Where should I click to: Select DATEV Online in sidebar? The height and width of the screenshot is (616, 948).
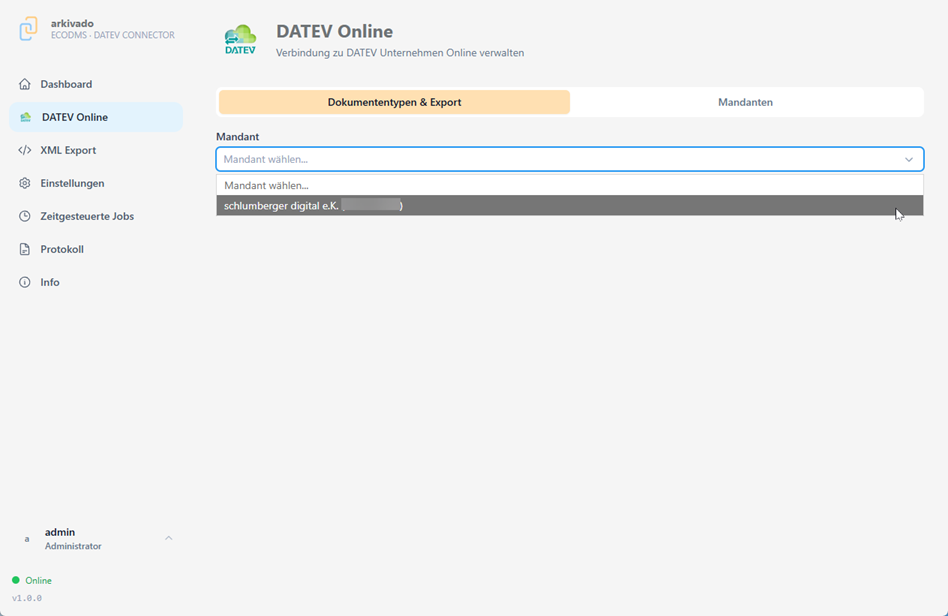(96, 117)
